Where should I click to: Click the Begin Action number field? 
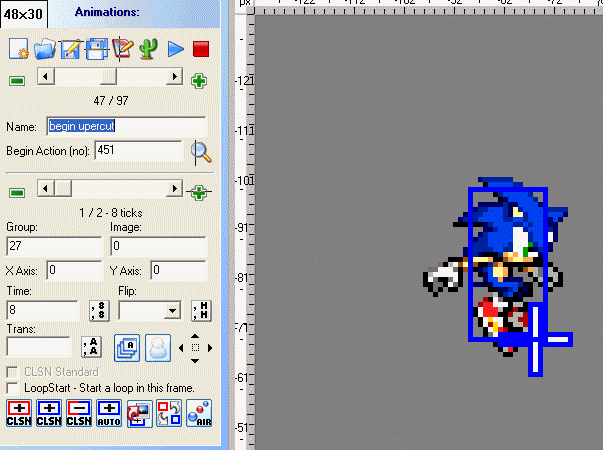click(138, 150)
